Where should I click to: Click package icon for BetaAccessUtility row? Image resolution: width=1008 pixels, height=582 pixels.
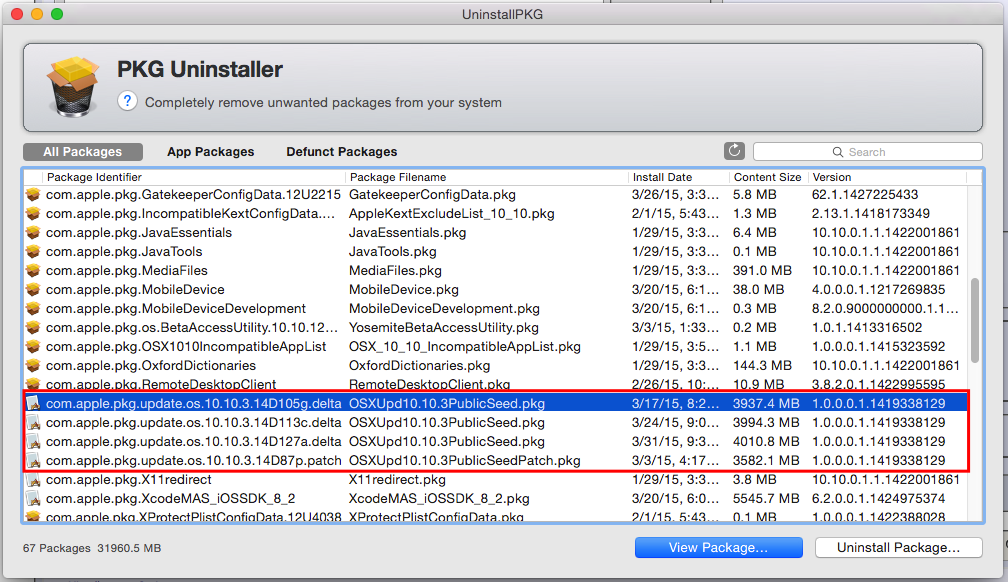click(x=33, y=327)
